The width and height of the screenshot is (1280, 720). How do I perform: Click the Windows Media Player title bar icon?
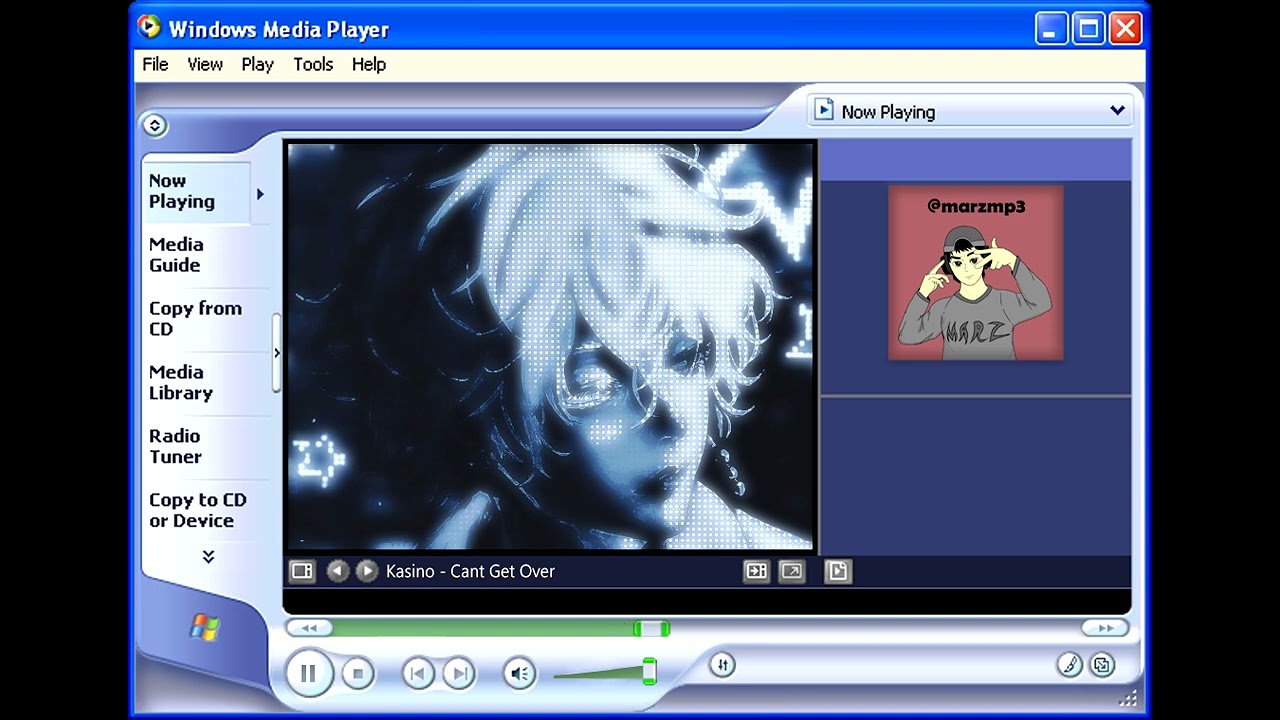pyautogui.click(x=150, y=28)
